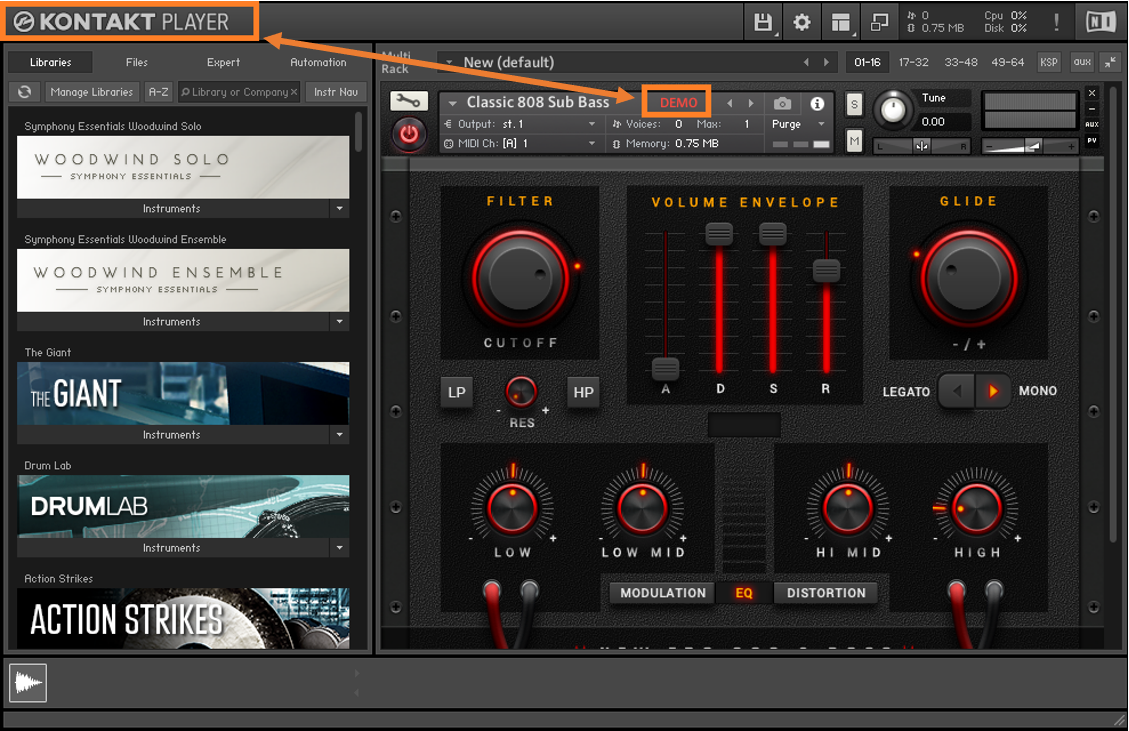Toggle PV button on instrument header
1129x731 pixels.
[1092, 140]
